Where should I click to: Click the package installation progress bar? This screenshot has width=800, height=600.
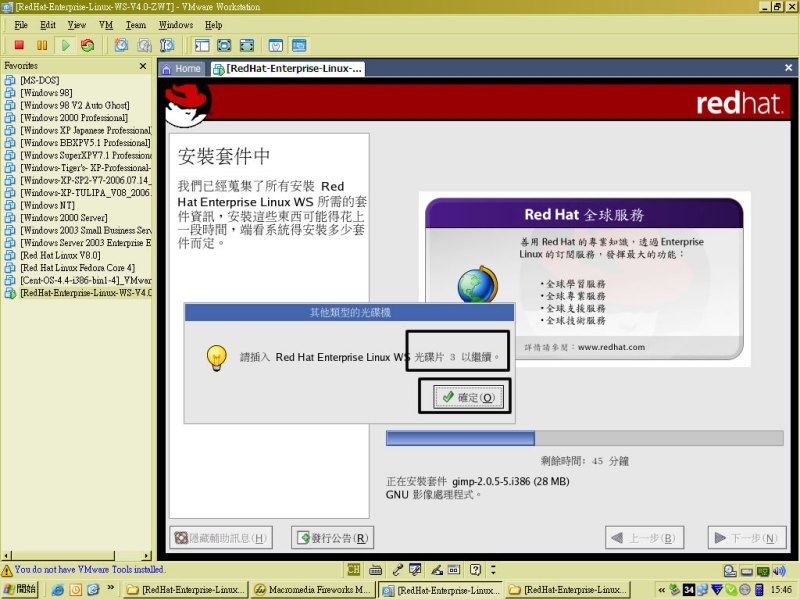(585, 438)
